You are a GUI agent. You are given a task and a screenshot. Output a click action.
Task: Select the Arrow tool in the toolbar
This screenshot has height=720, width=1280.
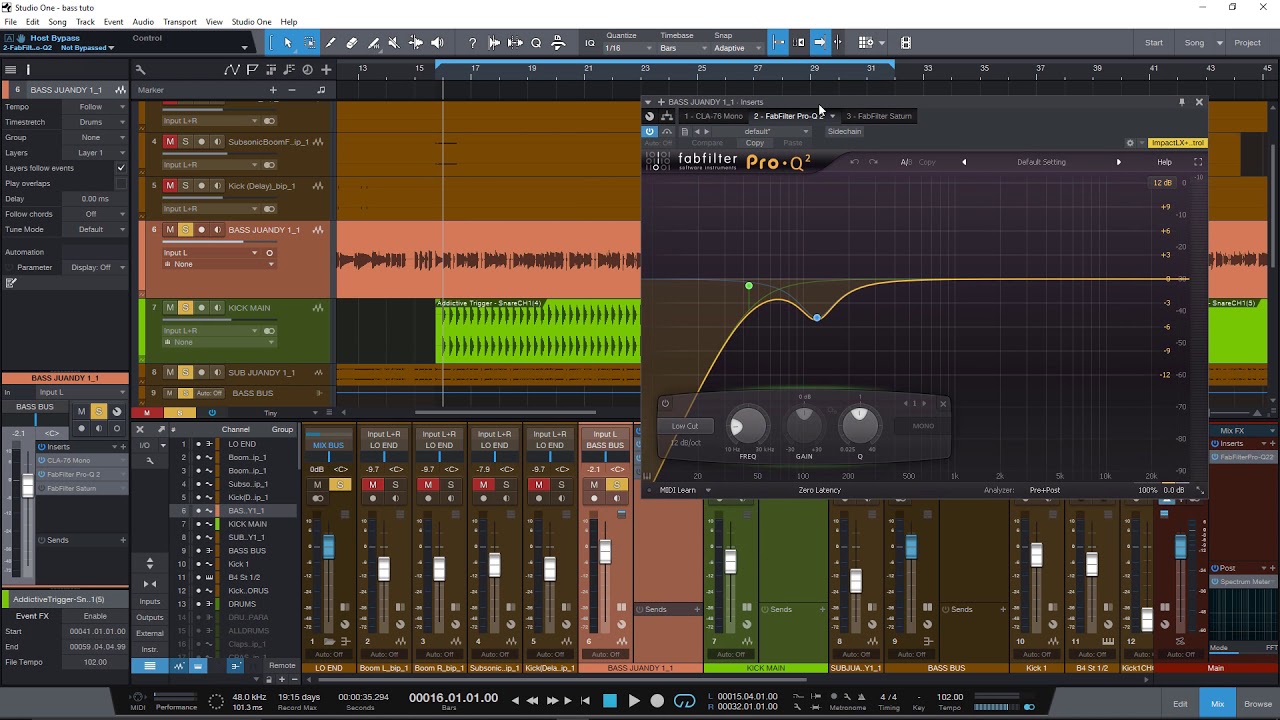click(287, 43)
